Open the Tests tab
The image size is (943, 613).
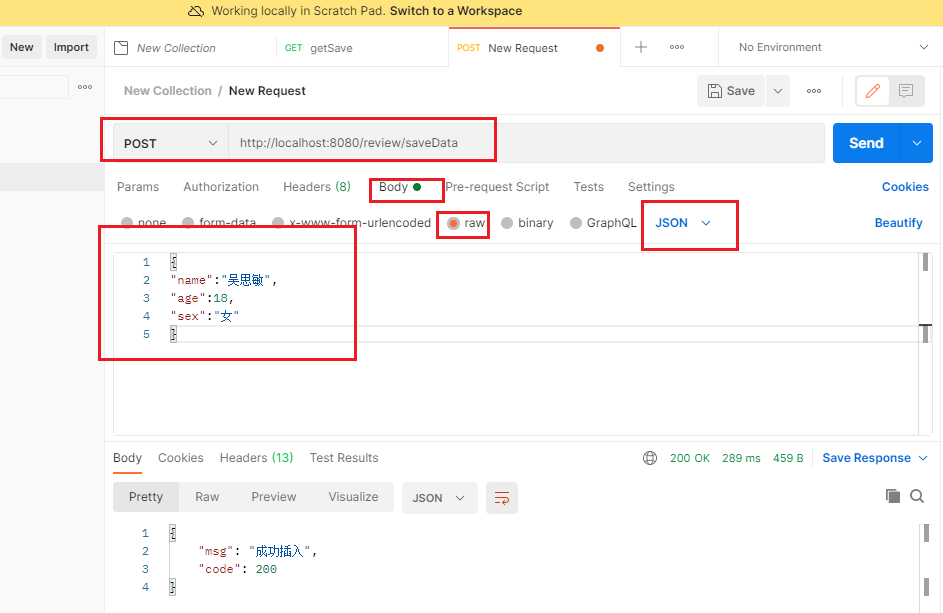point(588,187)
